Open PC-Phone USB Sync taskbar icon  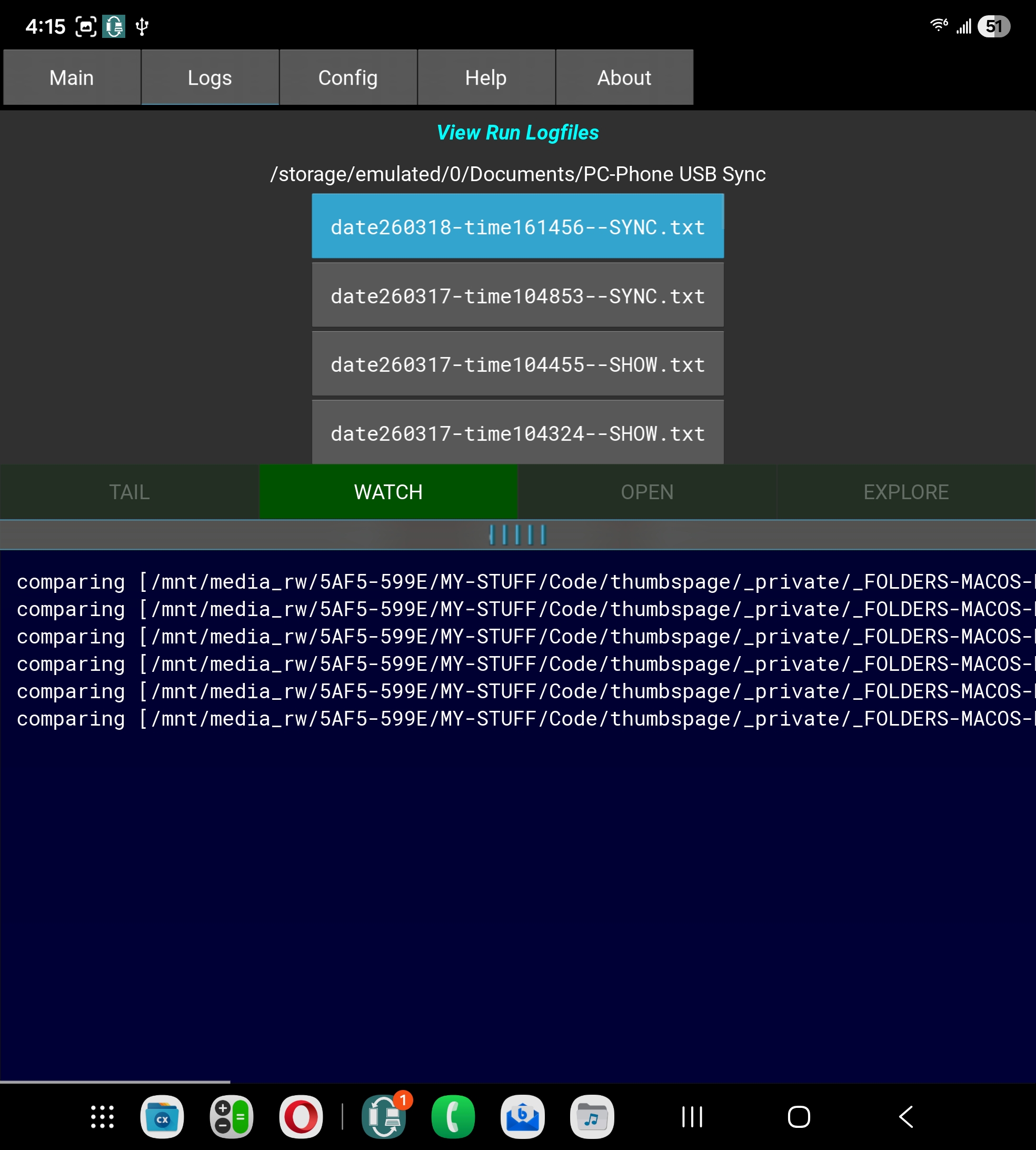(384, 1117)
